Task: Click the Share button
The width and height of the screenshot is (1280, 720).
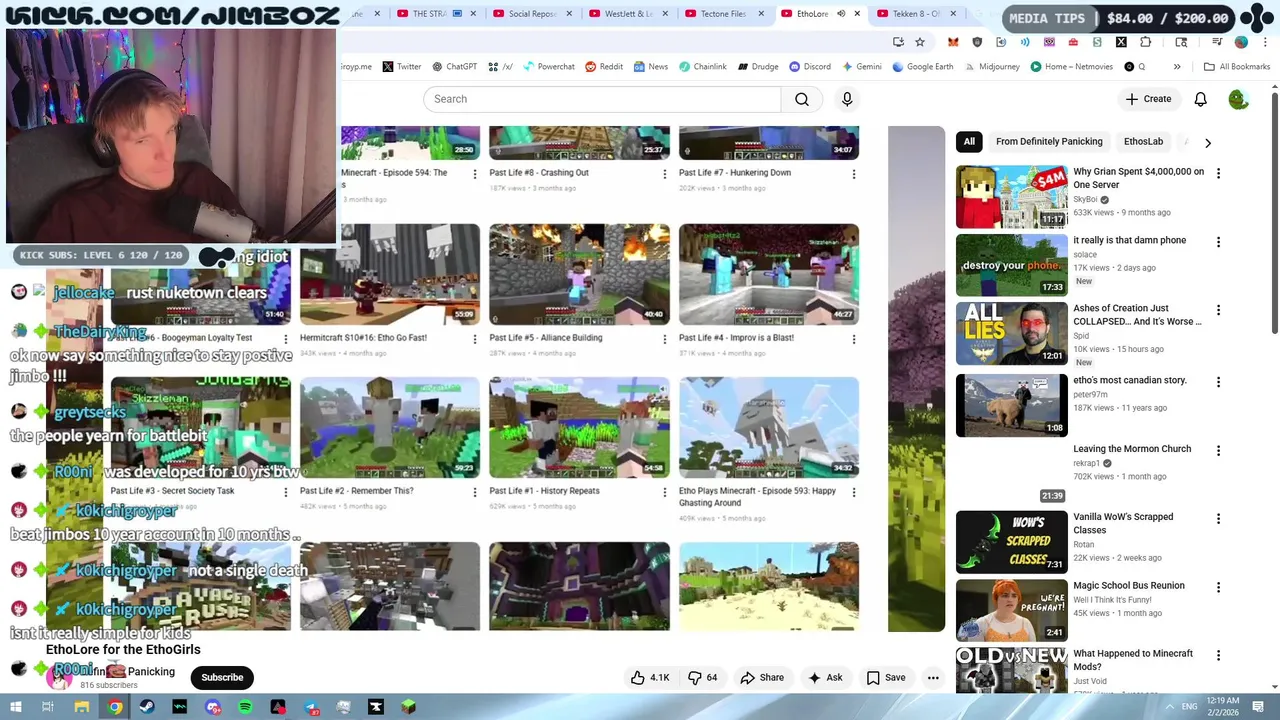Action: [x=762, y=678]
